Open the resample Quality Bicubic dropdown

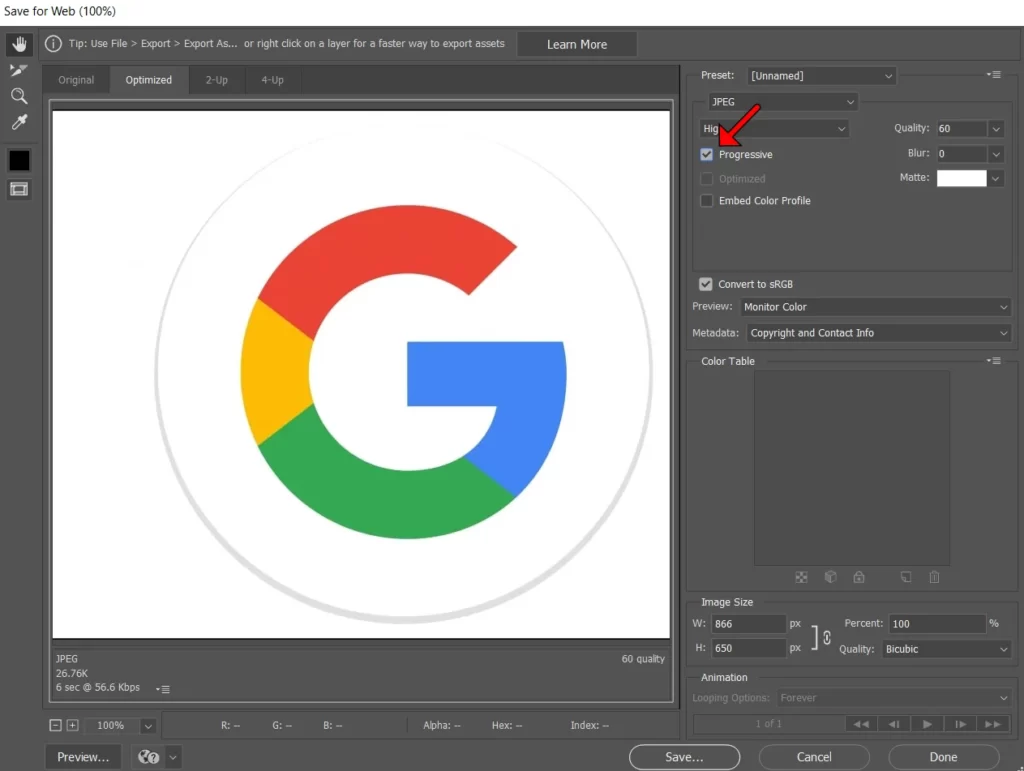pyautogui.click(x=946, y=650)
